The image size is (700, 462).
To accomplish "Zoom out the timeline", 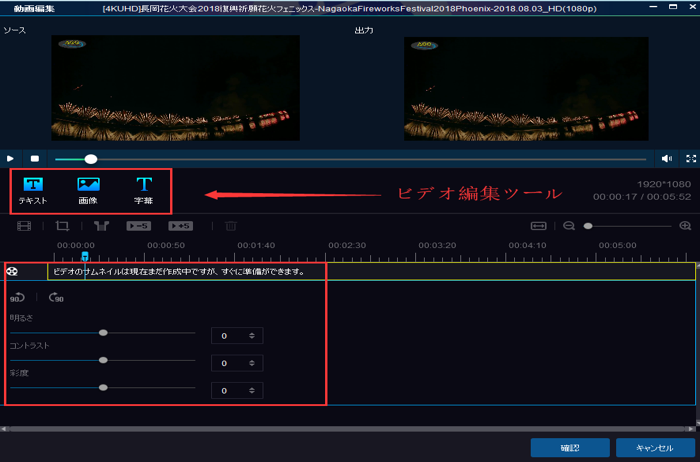I will (x=569, y=226).
